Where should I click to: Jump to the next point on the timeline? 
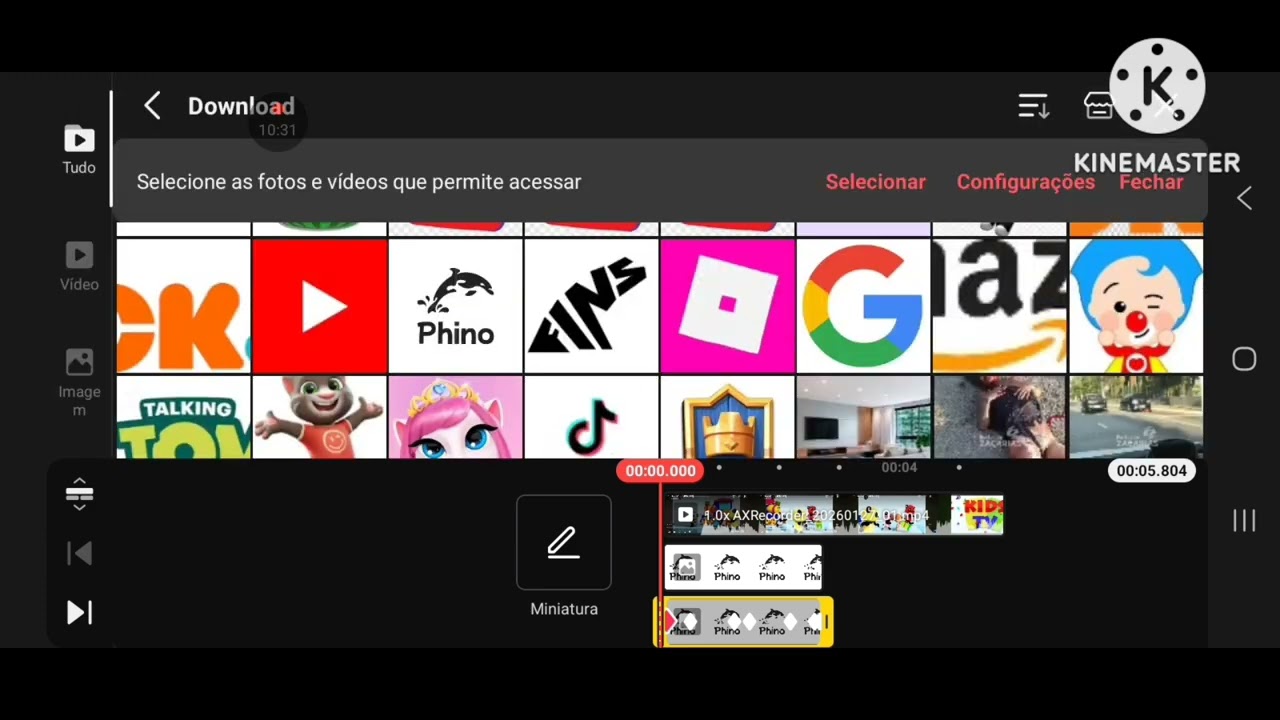click(x=79, y=613)
